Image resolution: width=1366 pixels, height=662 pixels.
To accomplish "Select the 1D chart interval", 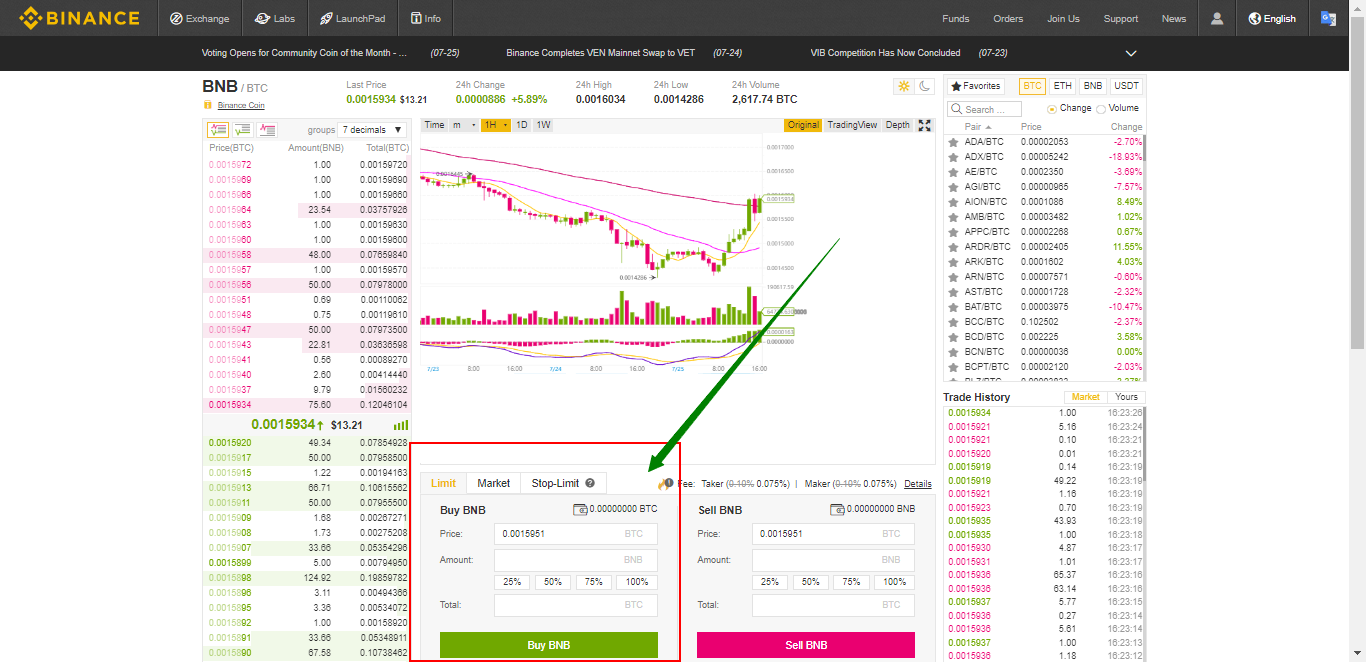I will point(522,125).
